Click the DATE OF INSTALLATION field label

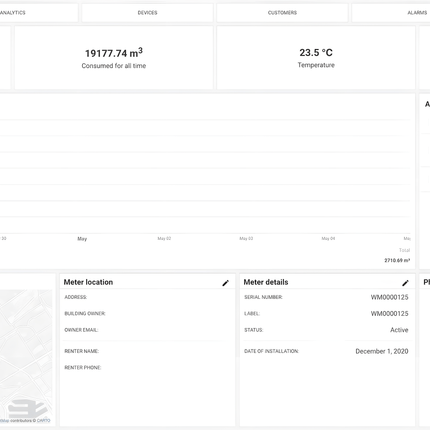271,351
